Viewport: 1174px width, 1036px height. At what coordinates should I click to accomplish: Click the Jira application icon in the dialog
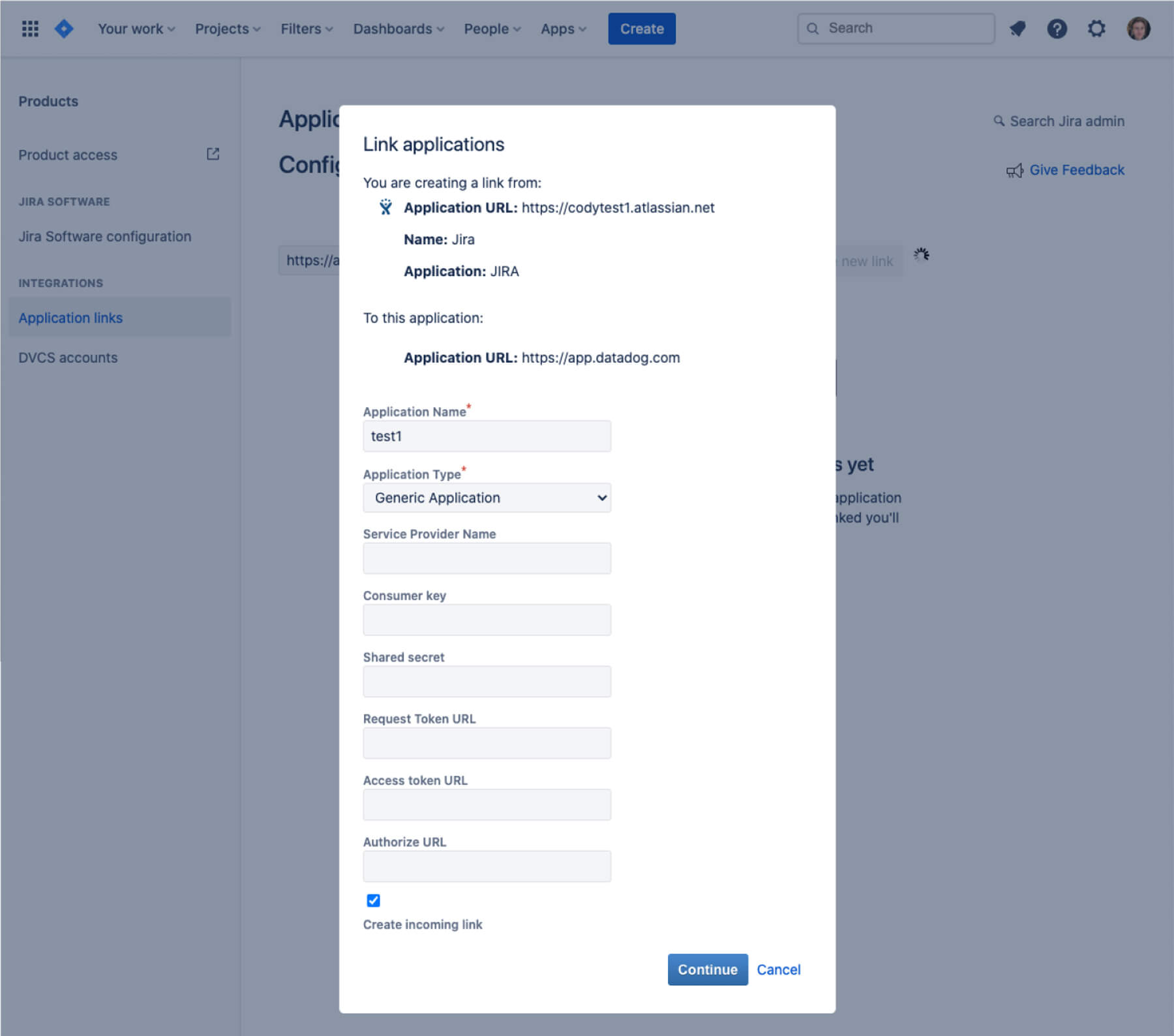pyautogui.click(x=385, y=207)
